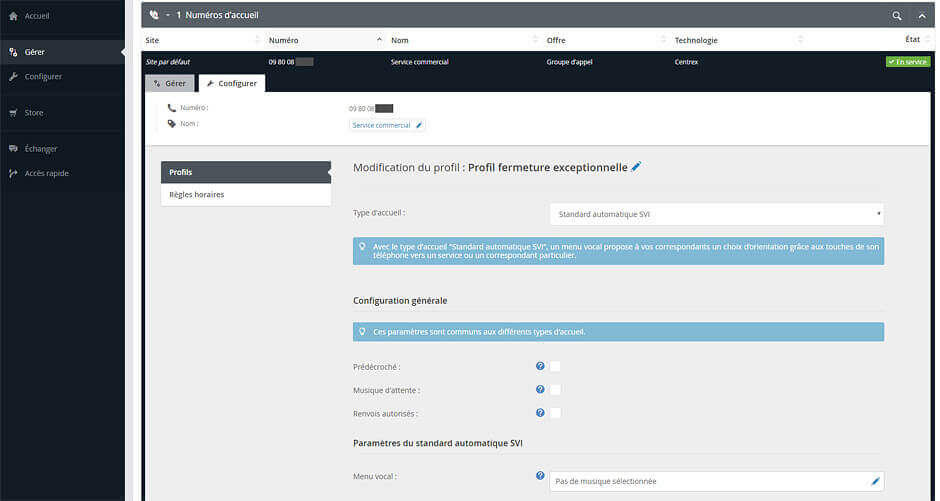Click the phone icon in Numéros d'accueil header

point(154,15)
